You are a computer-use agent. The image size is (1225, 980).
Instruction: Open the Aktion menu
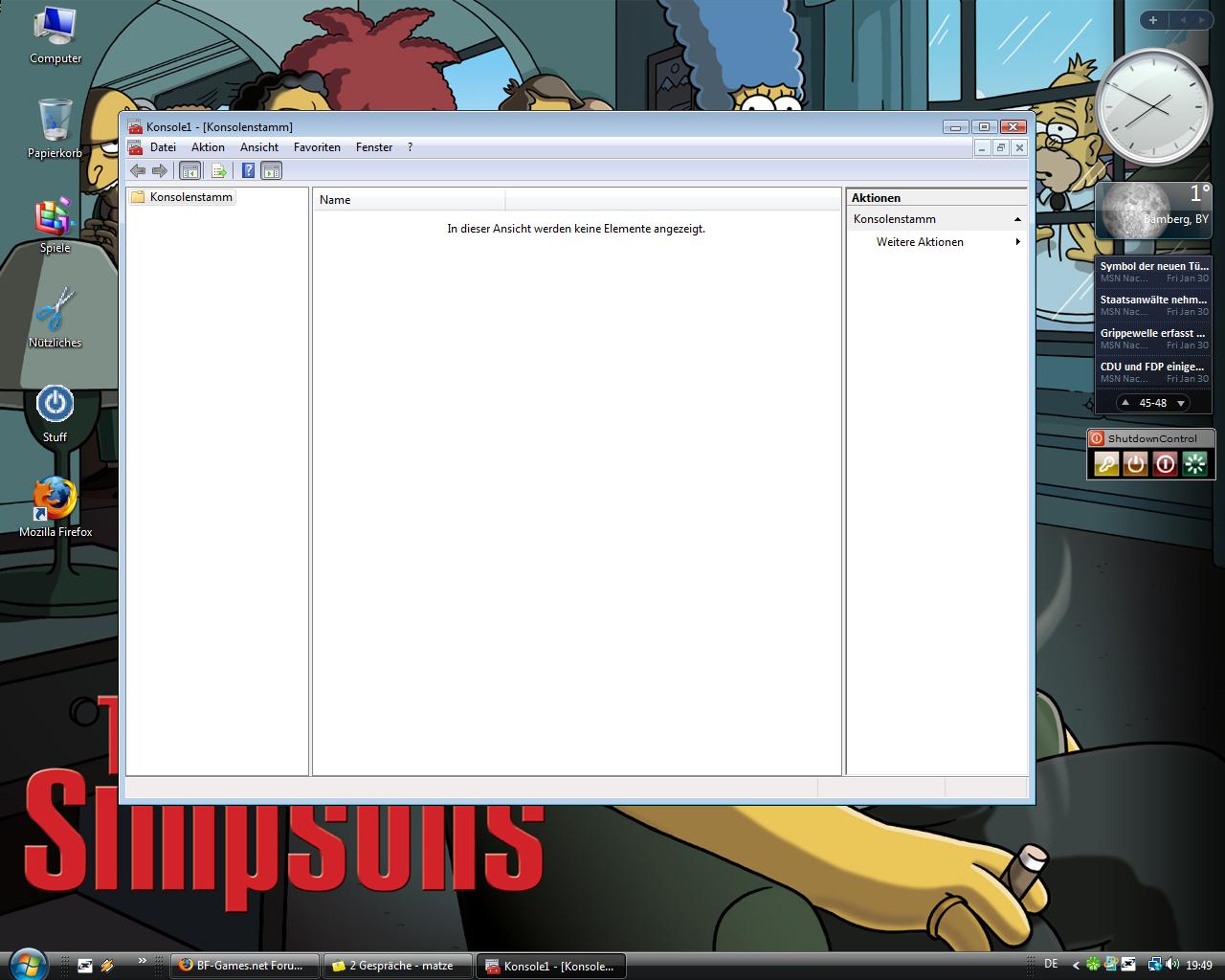pos(208,147)
